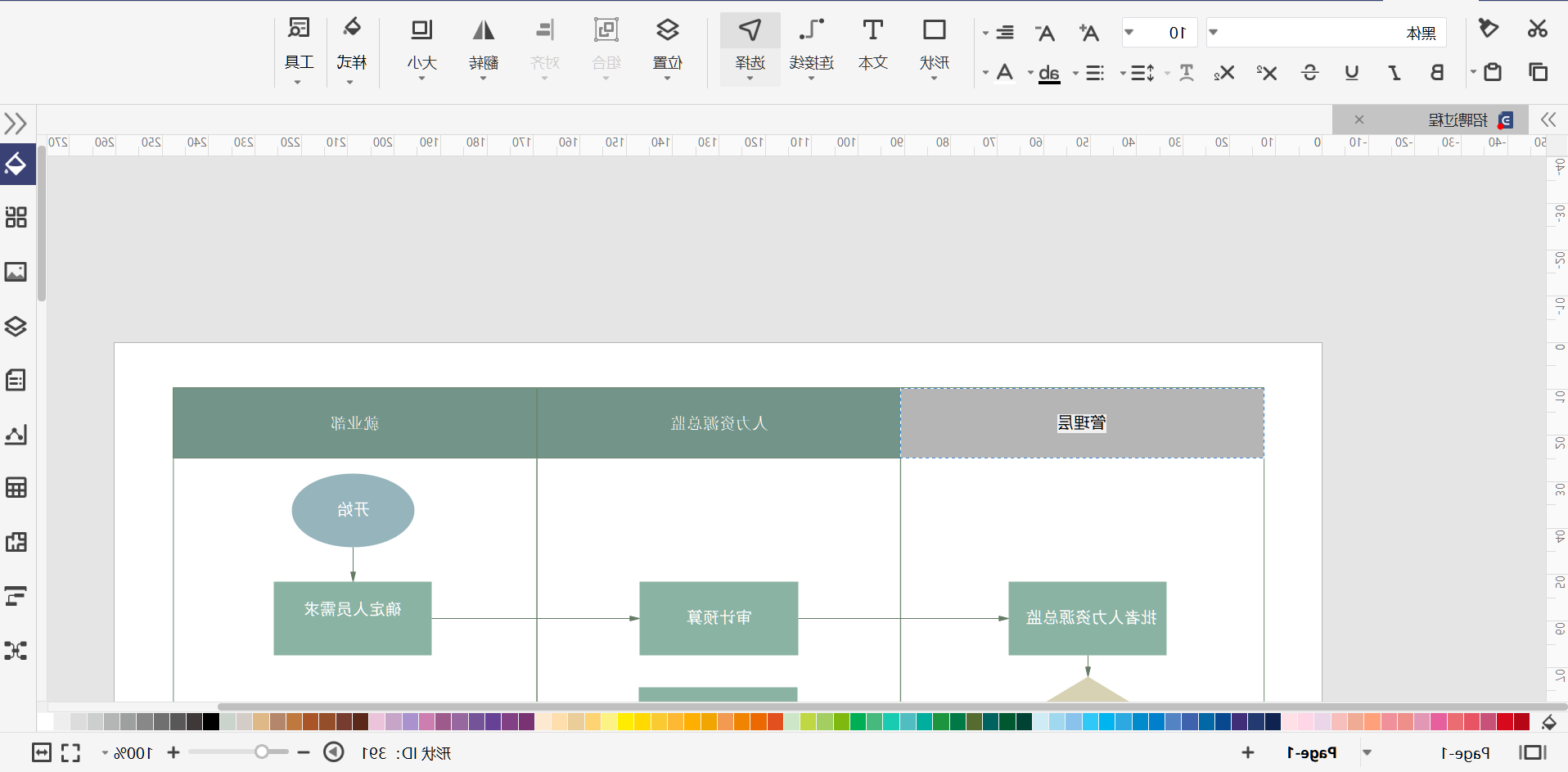Select the Connector (连接线) tool
1568x772 pixels.
coord(811,47)
